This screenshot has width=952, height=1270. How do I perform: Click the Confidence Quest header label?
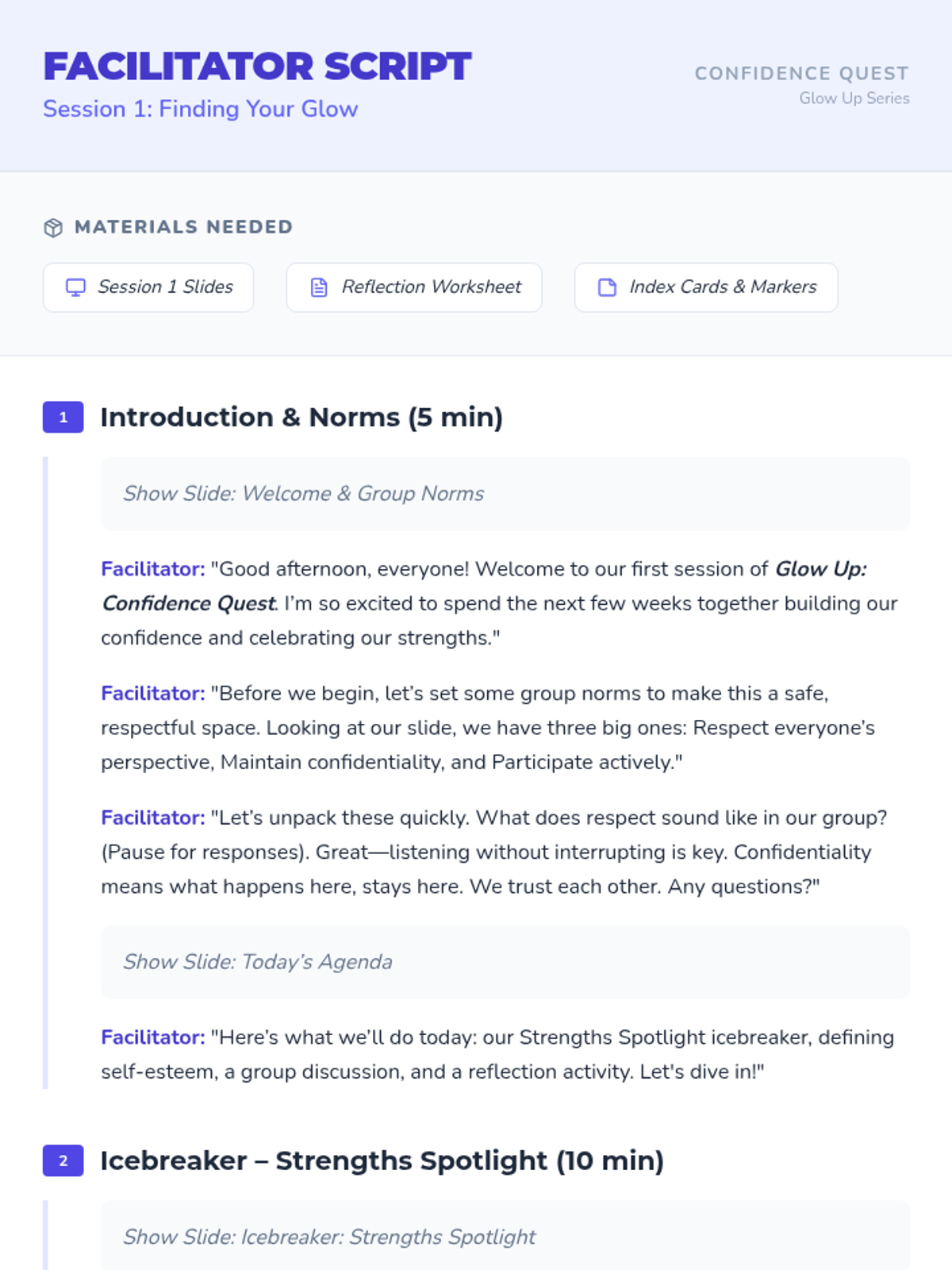click(x=802, y=73)
